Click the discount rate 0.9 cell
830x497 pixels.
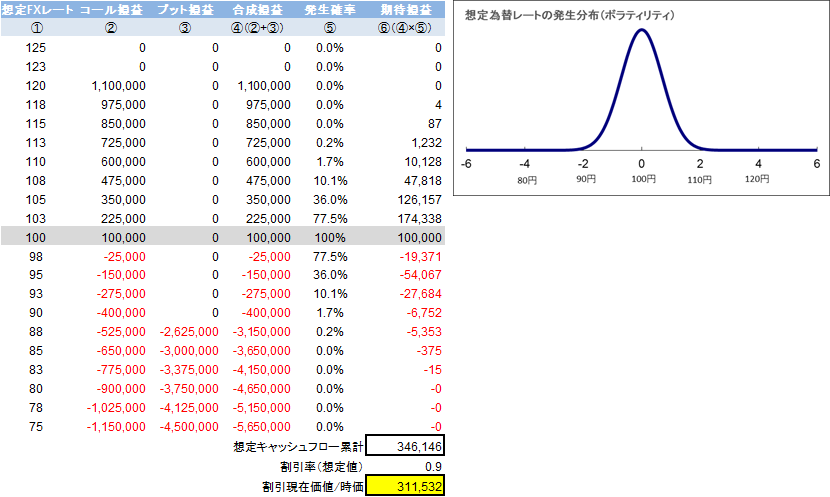coord(406,466)
